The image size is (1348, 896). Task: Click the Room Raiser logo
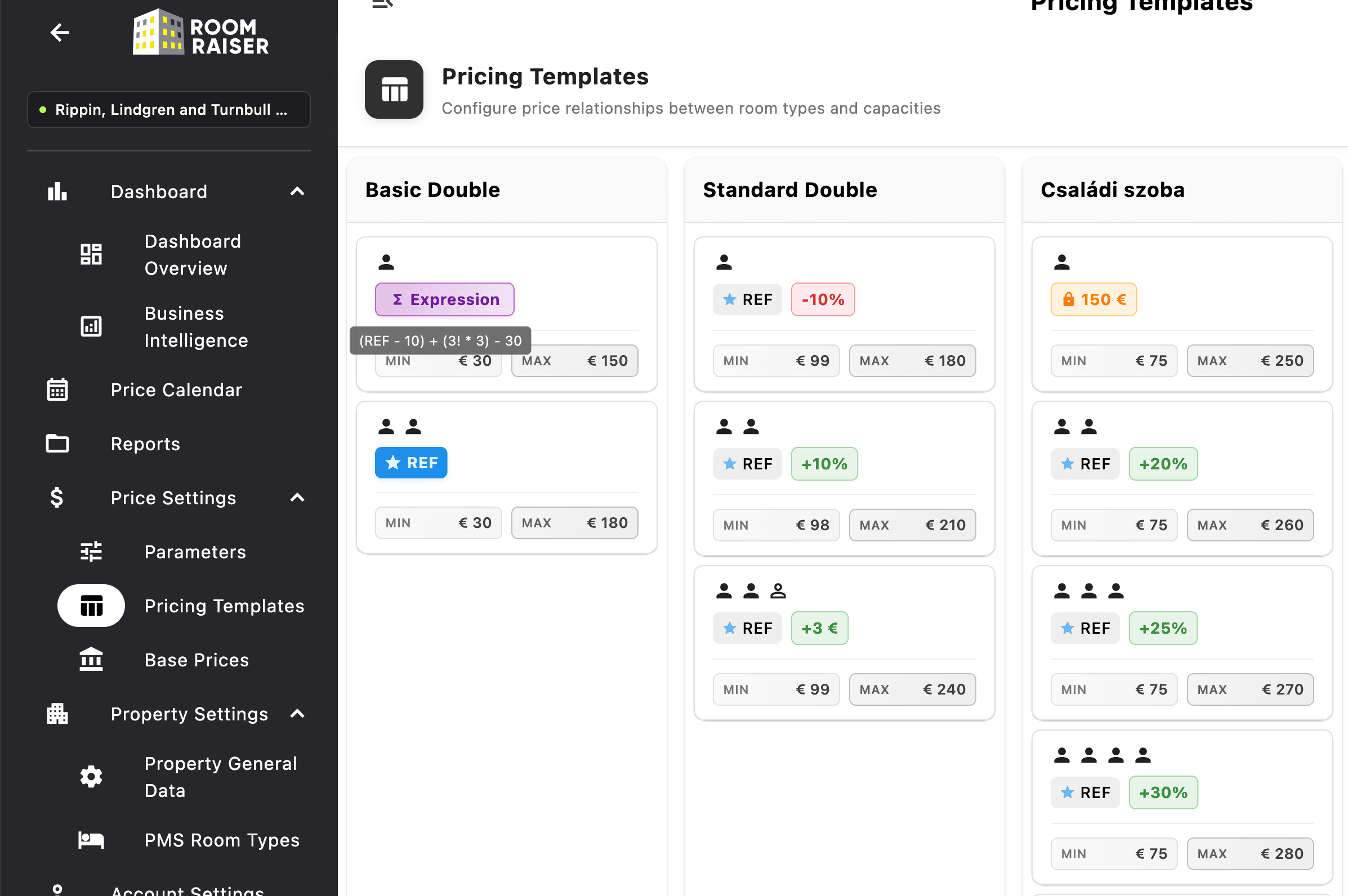(200, 33)
